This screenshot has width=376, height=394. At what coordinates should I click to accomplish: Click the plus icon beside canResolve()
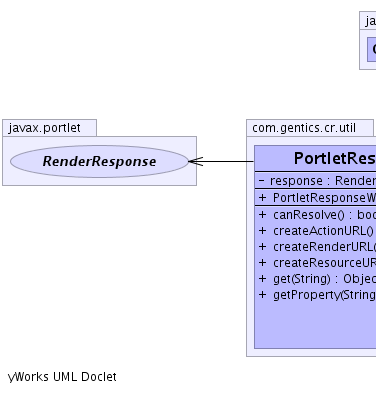262,215
